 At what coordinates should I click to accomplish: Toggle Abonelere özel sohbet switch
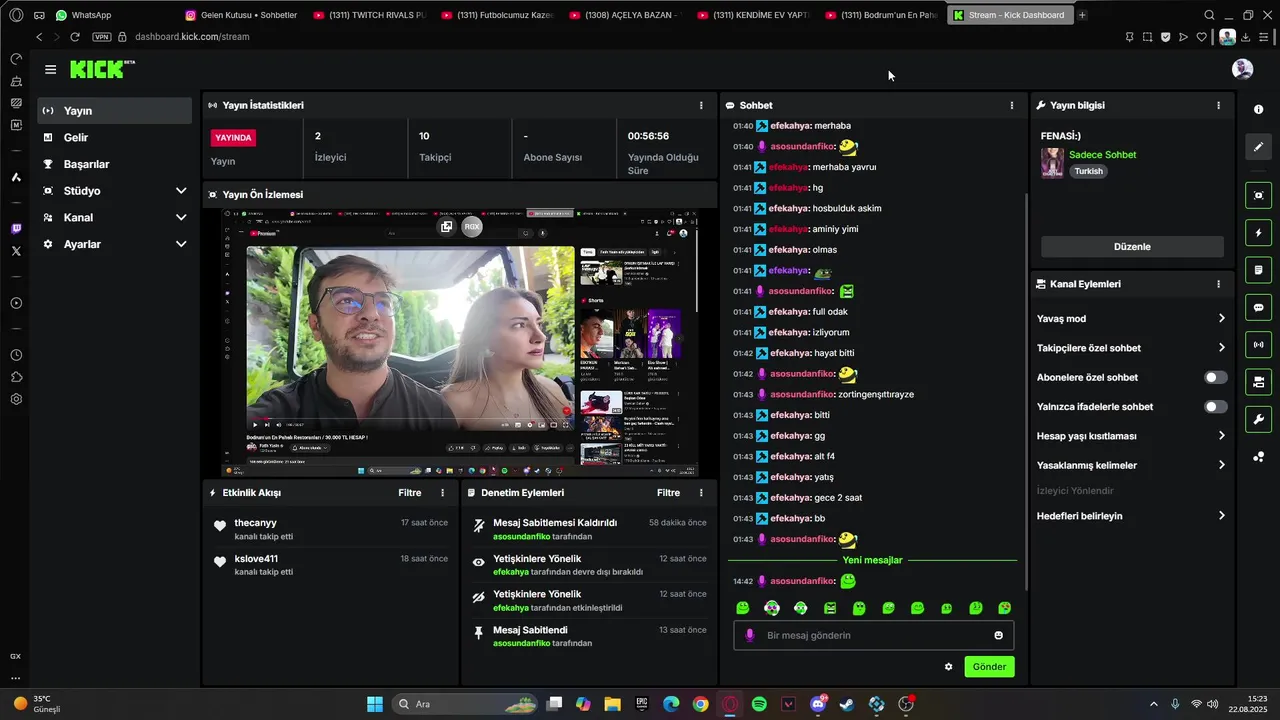pyautogui.click(x=1215, y=378)
